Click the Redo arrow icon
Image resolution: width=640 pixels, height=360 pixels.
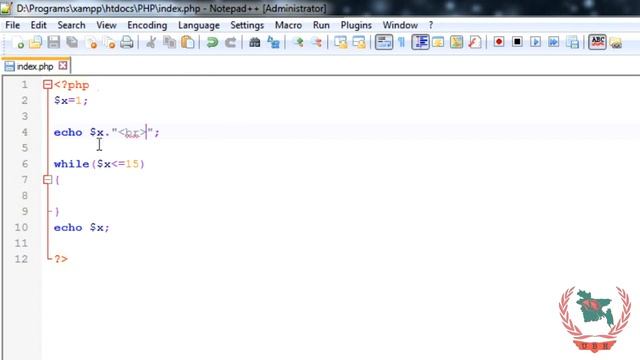coord(230,42)
